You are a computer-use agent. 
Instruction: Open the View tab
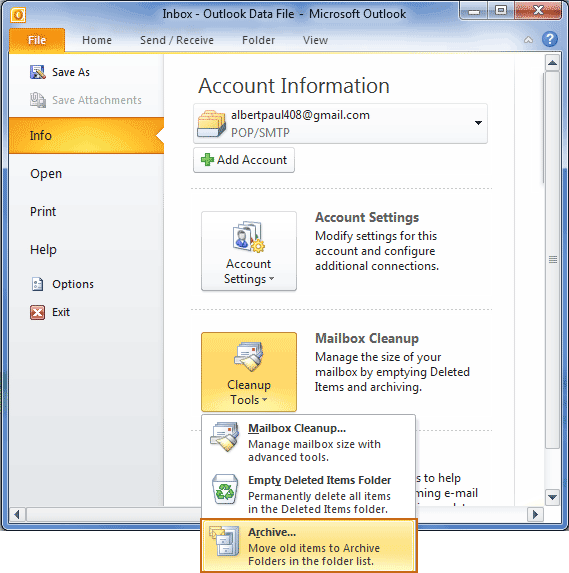pyautogui.click(x=315, y=40)
